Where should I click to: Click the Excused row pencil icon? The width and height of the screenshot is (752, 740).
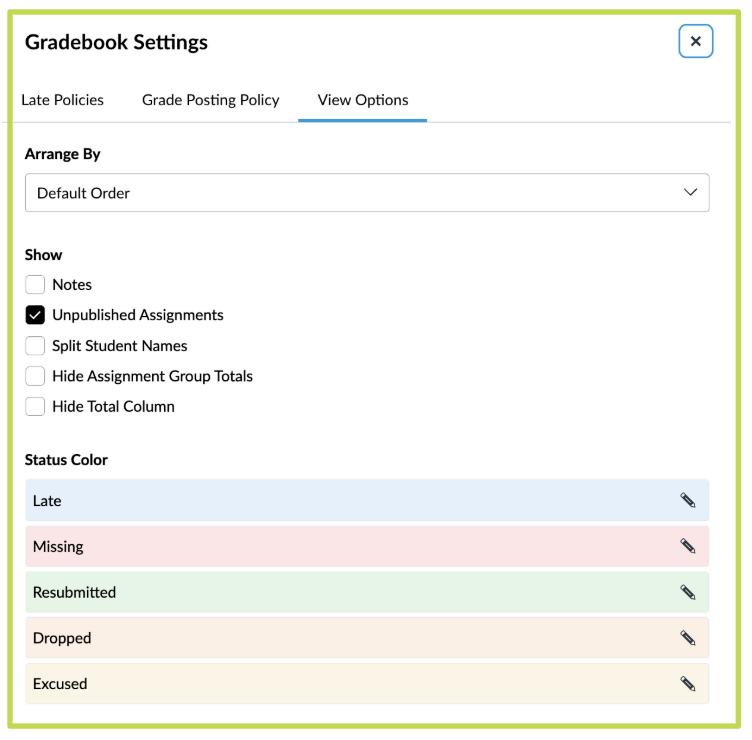687,684
